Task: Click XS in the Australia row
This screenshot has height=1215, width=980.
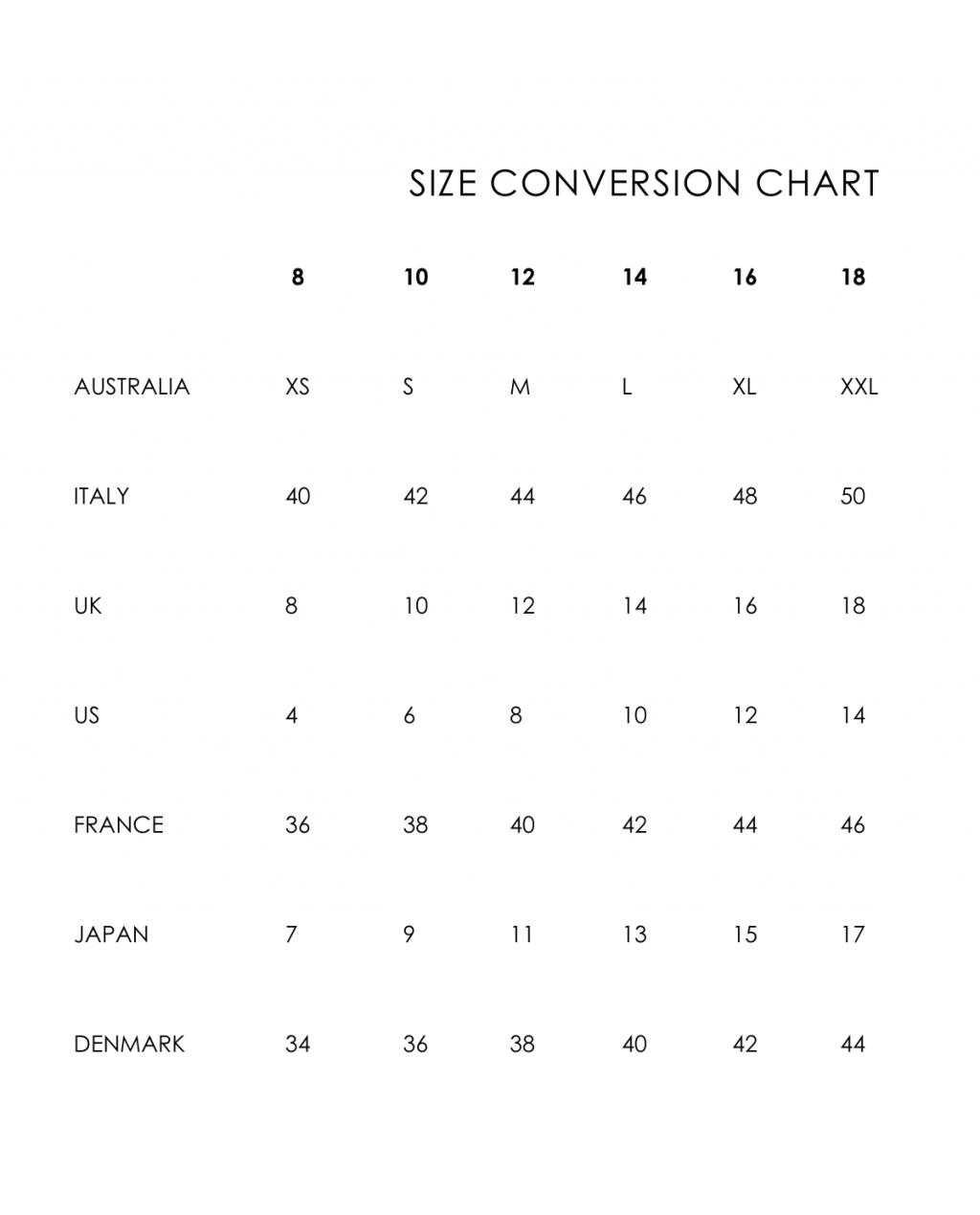Action: point(298,387)
